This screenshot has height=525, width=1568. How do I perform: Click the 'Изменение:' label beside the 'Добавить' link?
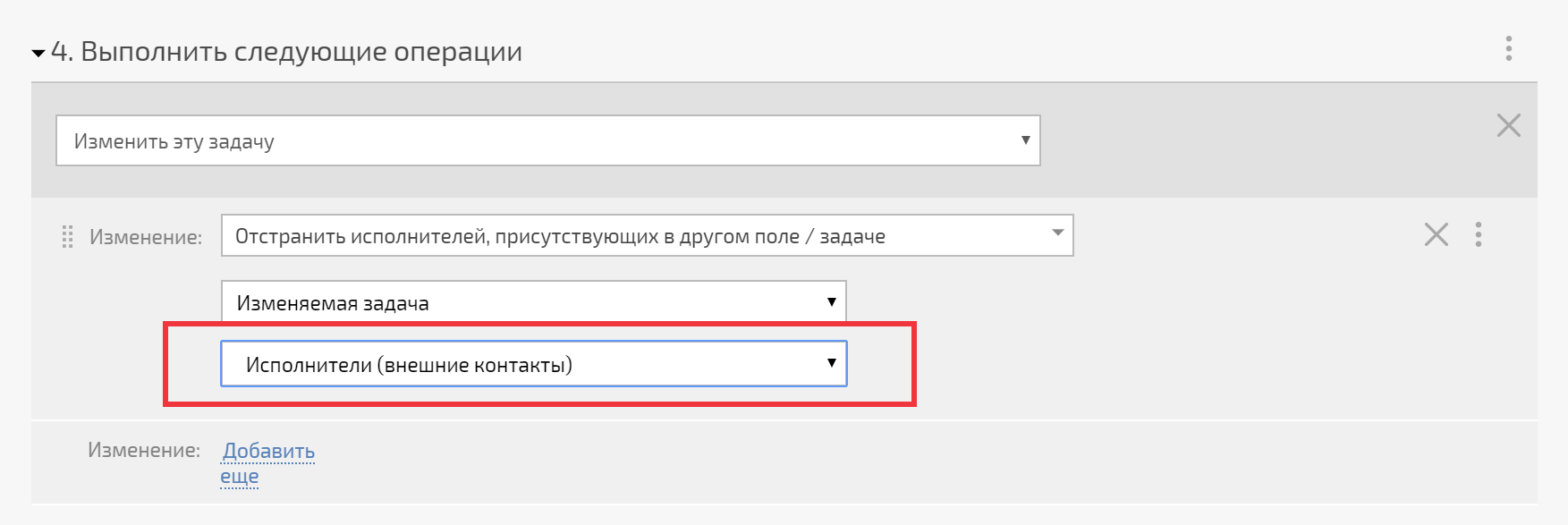(144, 450)
